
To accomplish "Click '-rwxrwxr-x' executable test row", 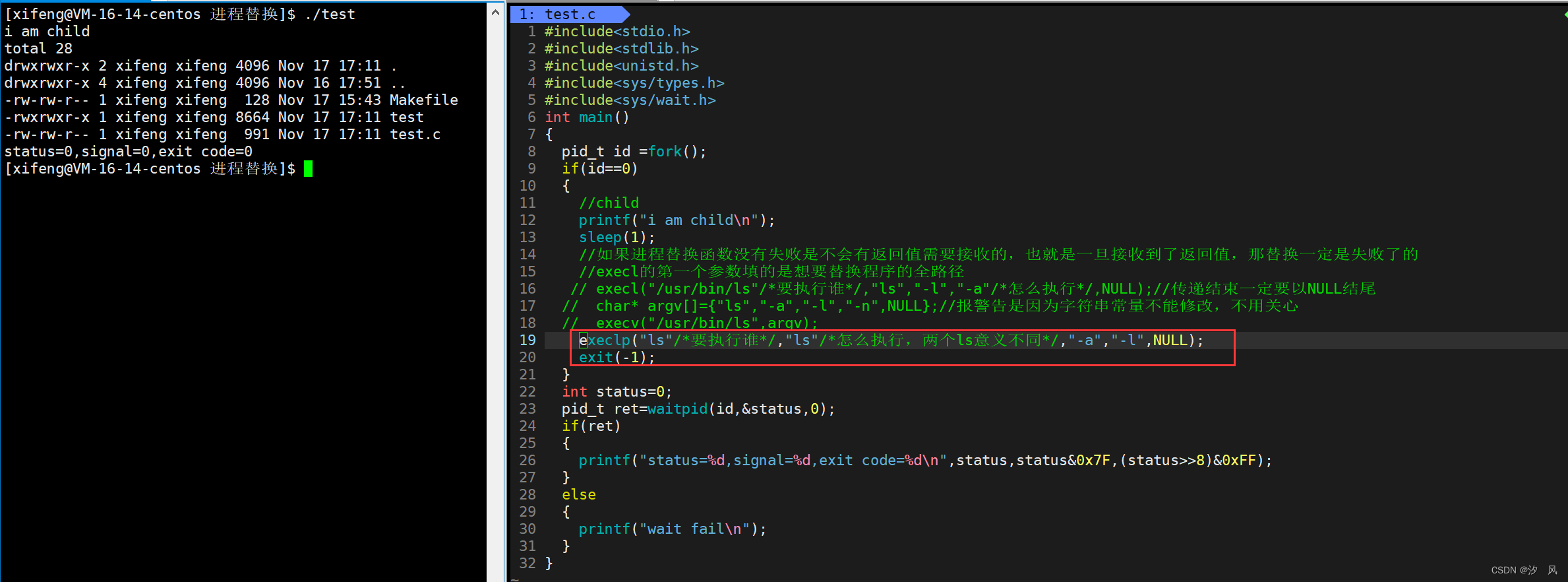I will (214, 117).
